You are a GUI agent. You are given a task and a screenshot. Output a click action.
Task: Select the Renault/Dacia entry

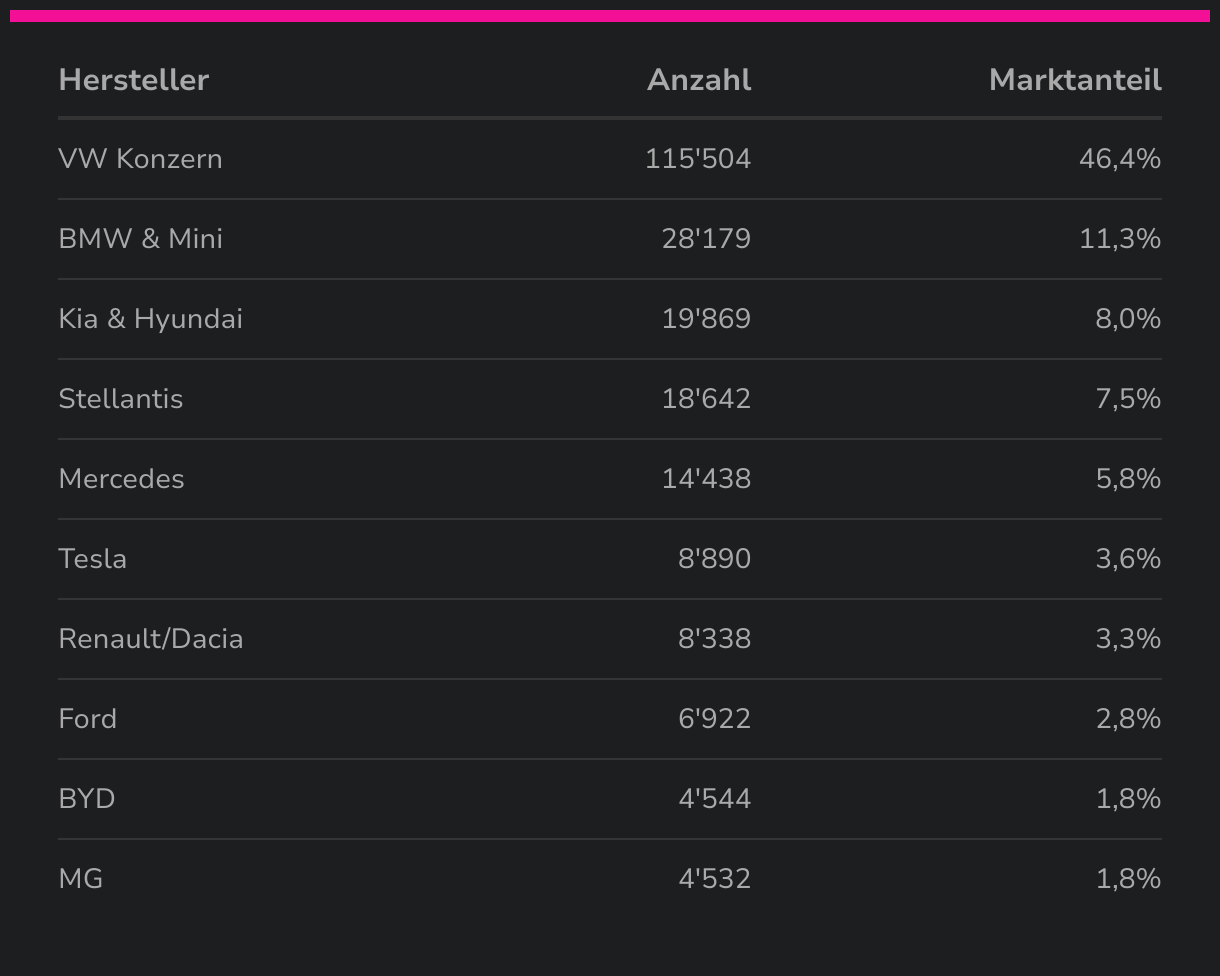coord(150,639)
